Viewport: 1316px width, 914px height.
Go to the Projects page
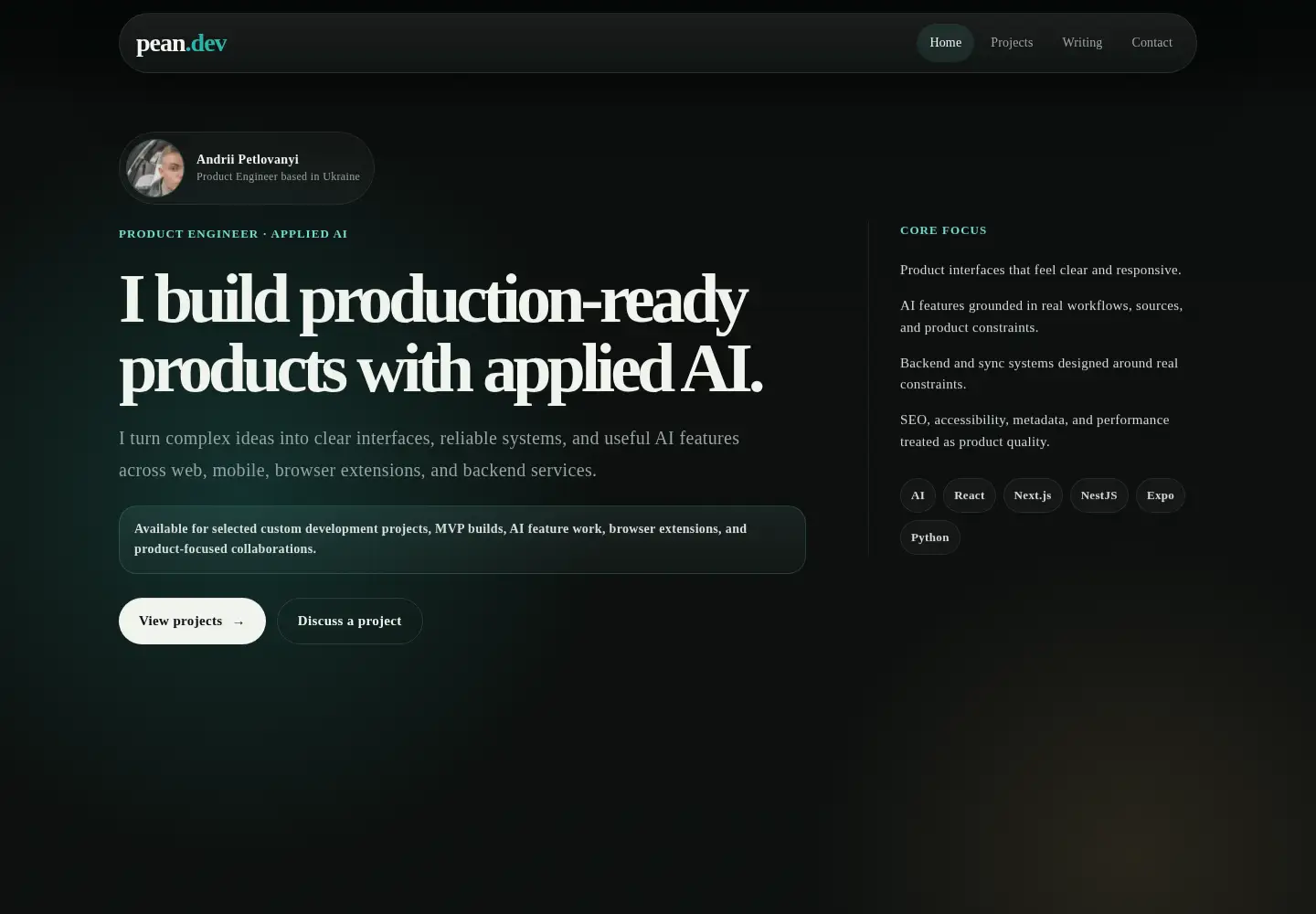(x=1012, y=43)
